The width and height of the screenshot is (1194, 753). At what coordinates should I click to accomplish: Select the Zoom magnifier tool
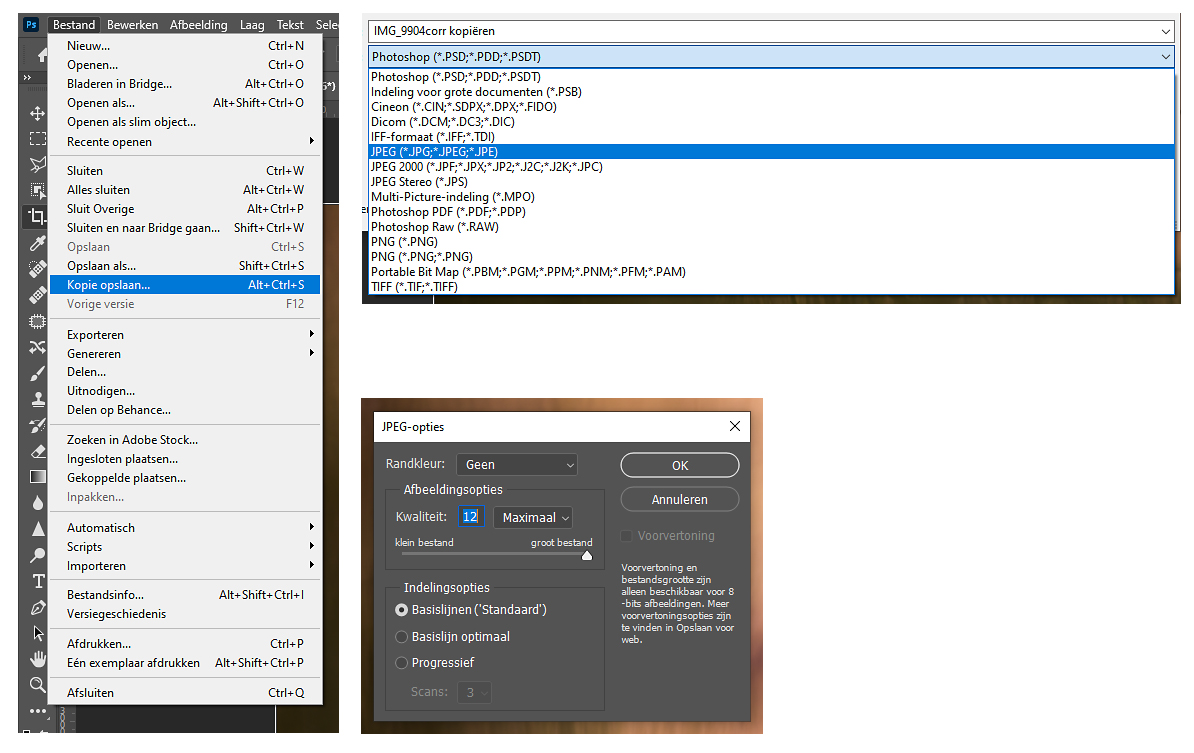[37, 685]
